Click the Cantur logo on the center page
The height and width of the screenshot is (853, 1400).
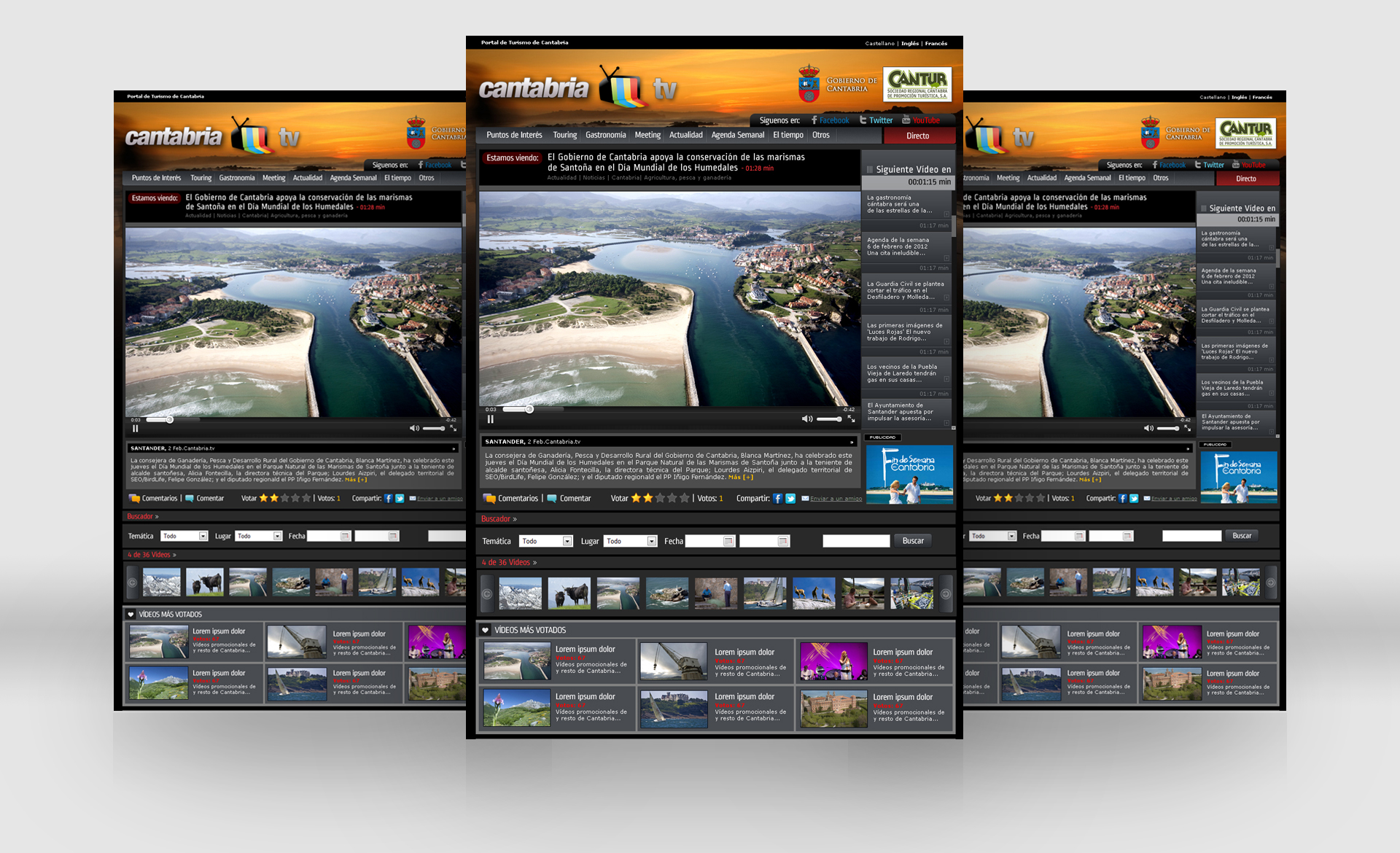point(917,84)
